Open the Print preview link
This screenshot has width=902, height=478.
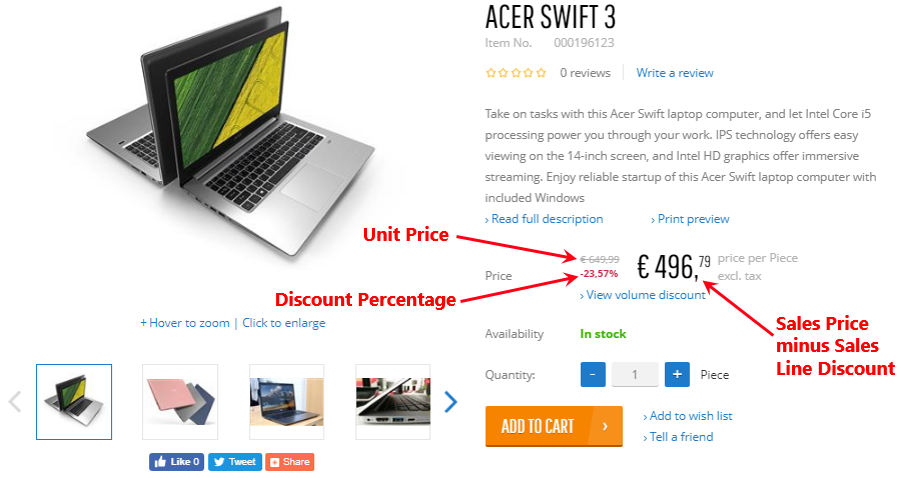pos(690,219)
